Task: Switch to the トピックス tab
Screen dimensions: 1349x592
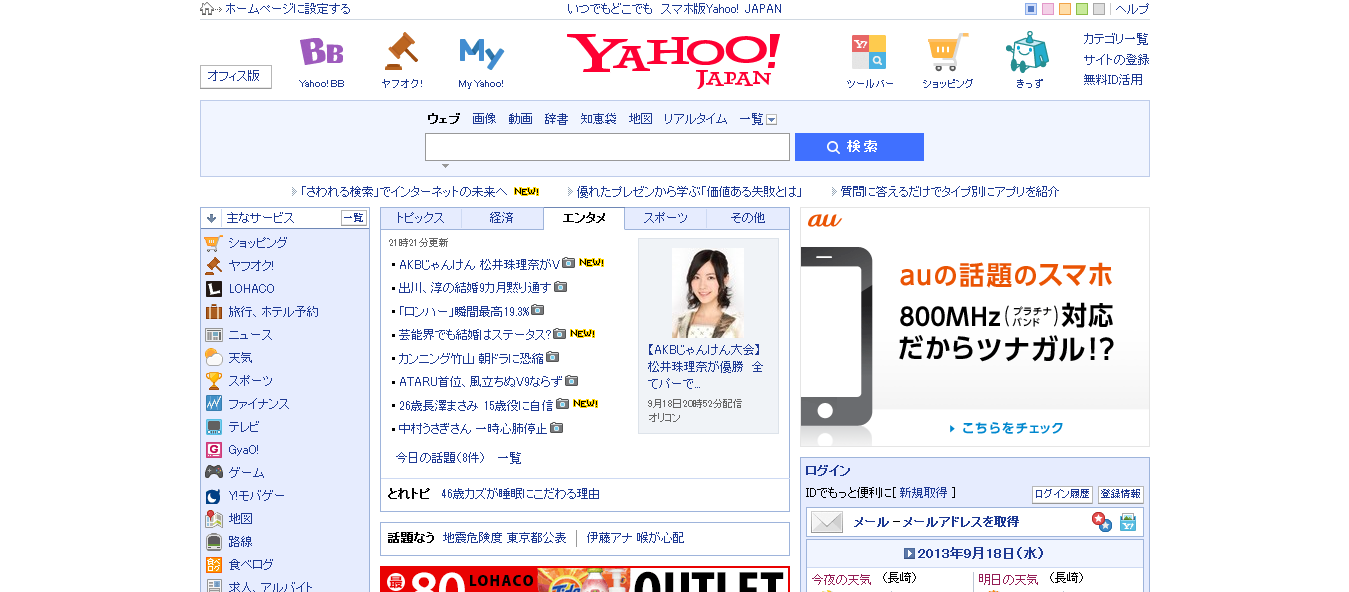Action: coord(420,218)
